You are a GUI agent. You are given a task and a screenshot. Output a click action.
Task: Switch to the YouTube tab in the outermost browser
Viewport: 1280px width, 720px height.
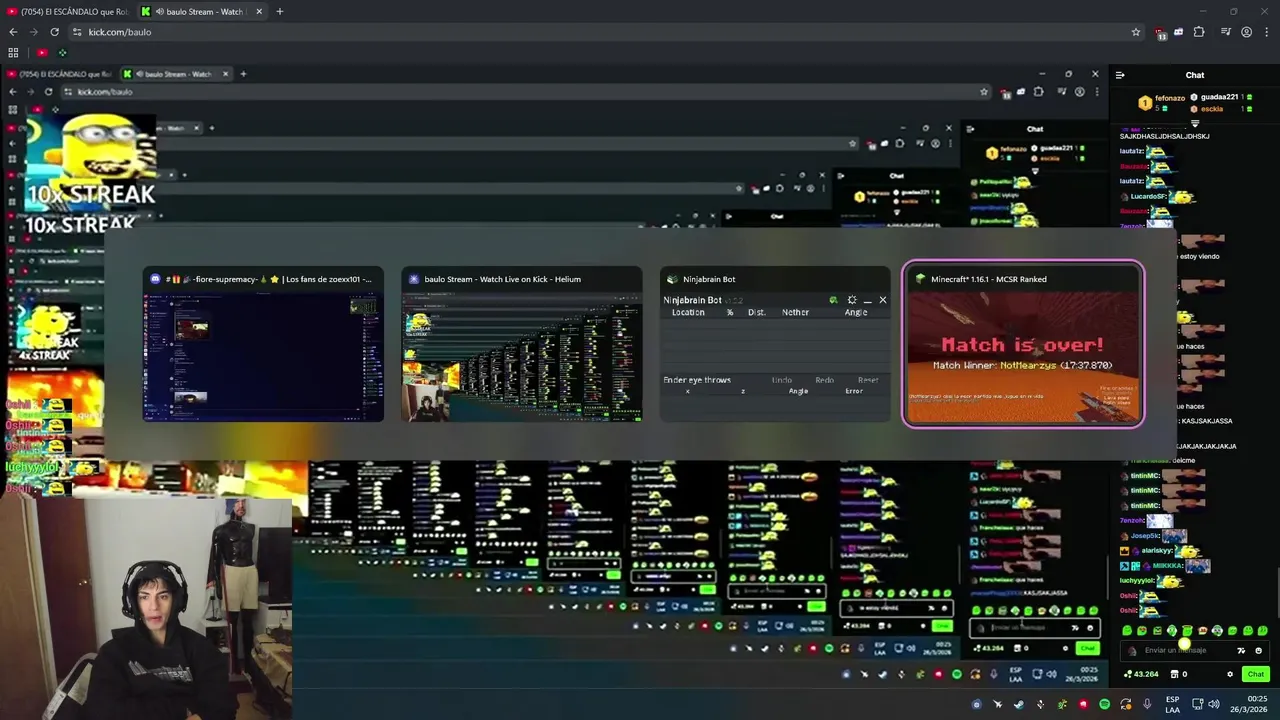[x=67, y=12]
